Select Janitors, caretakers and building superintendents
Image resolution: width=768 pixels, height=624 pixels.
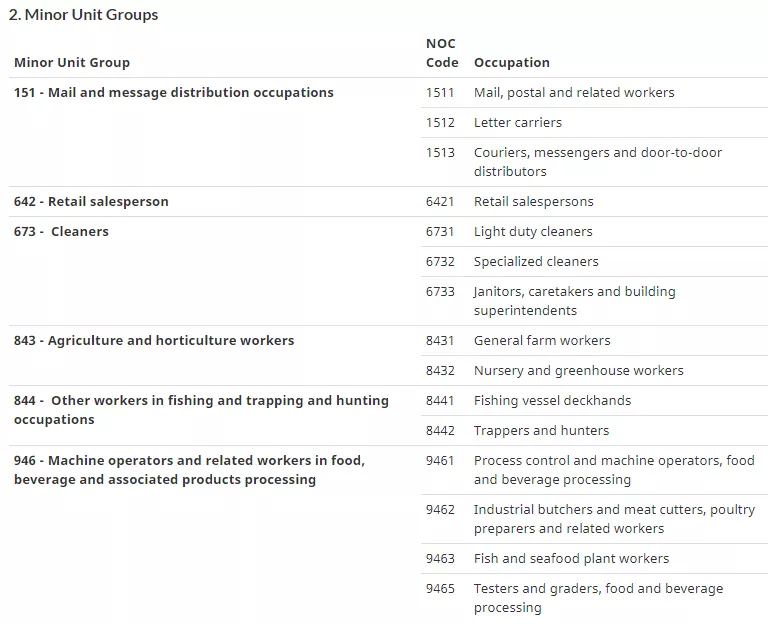coord(574,300)
